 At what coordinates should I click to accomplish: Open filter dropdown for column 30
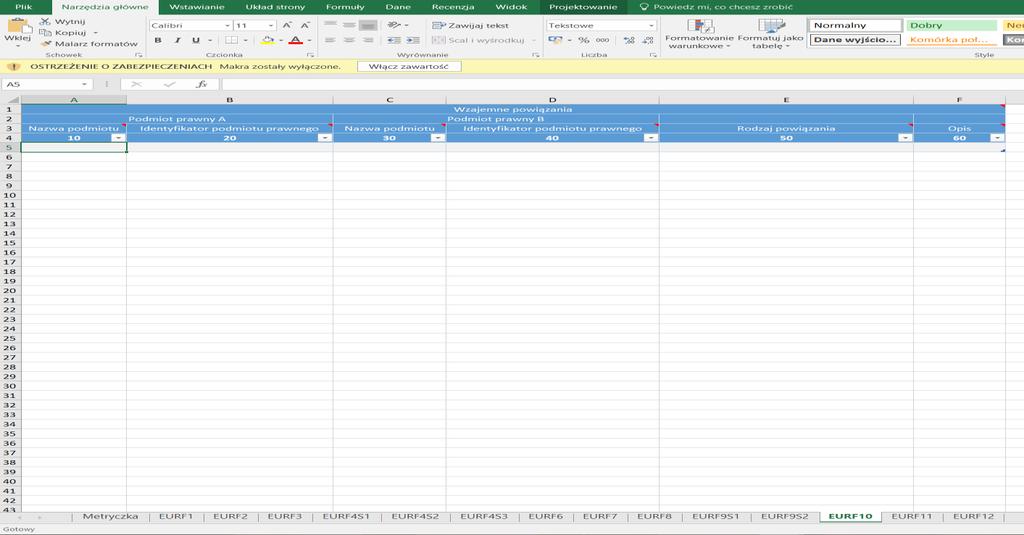[x=438, y=138]
